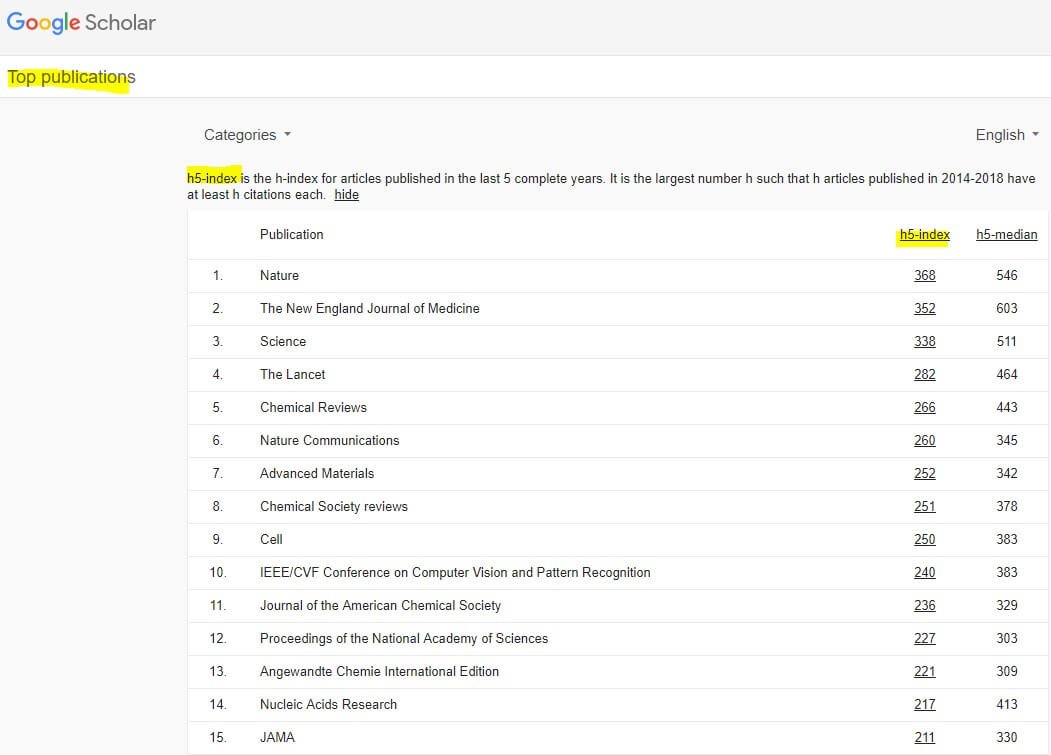Click the Google Scholar logo
Image resolution: width=1051 pixels, height=755 pixels.
tap(81, 22)
